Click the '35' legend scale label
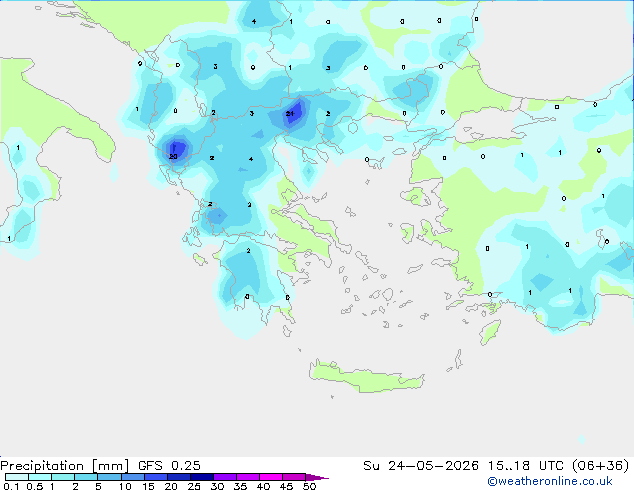 [241, 486]
